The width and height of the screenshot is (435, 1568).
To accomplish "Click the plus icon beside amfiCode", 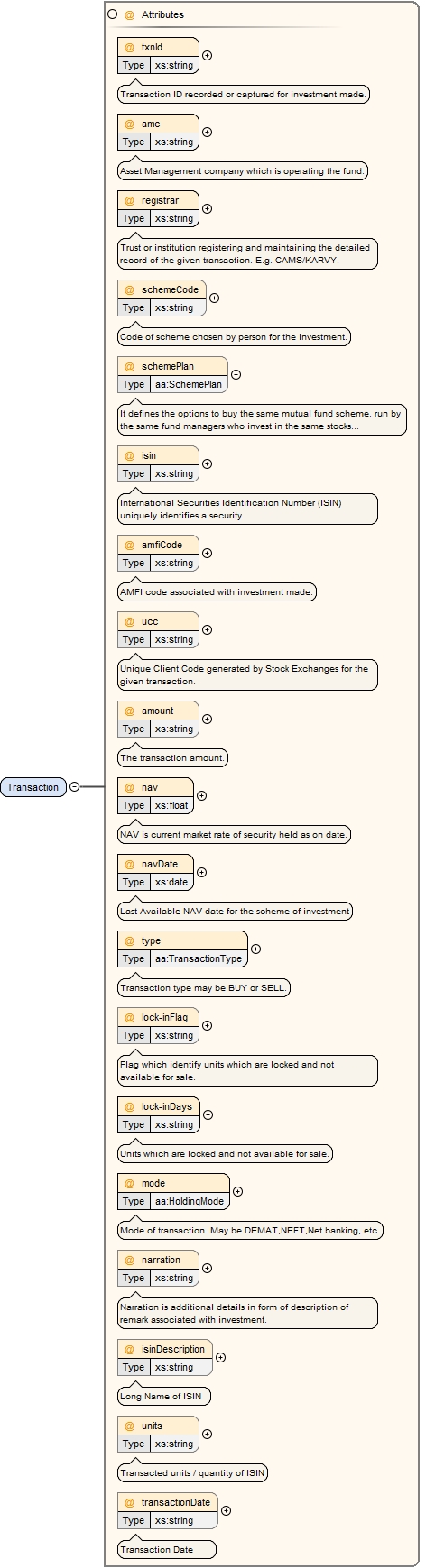I will click(208, 553).
